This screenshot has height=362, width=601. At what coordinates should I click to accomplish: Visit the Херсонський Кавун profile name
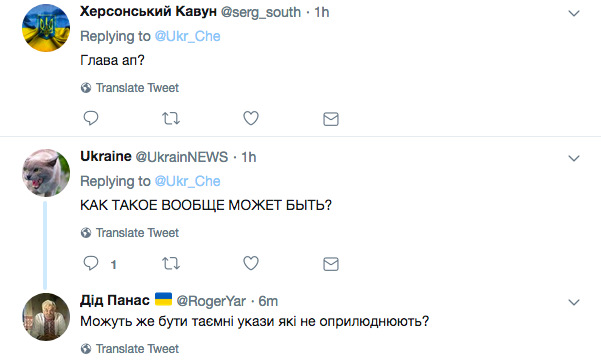(x=148, y=12)
